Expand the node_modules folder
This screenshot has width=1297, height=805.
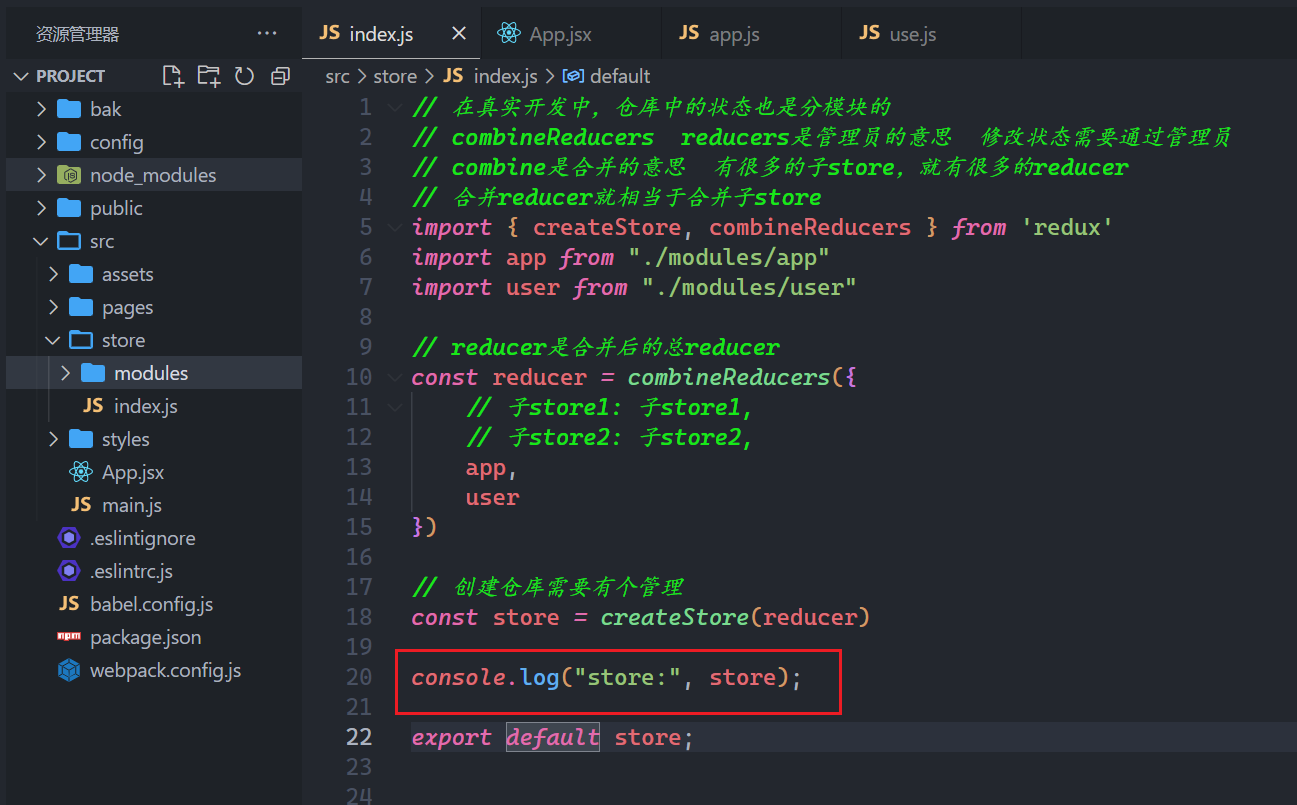point(41,175)
